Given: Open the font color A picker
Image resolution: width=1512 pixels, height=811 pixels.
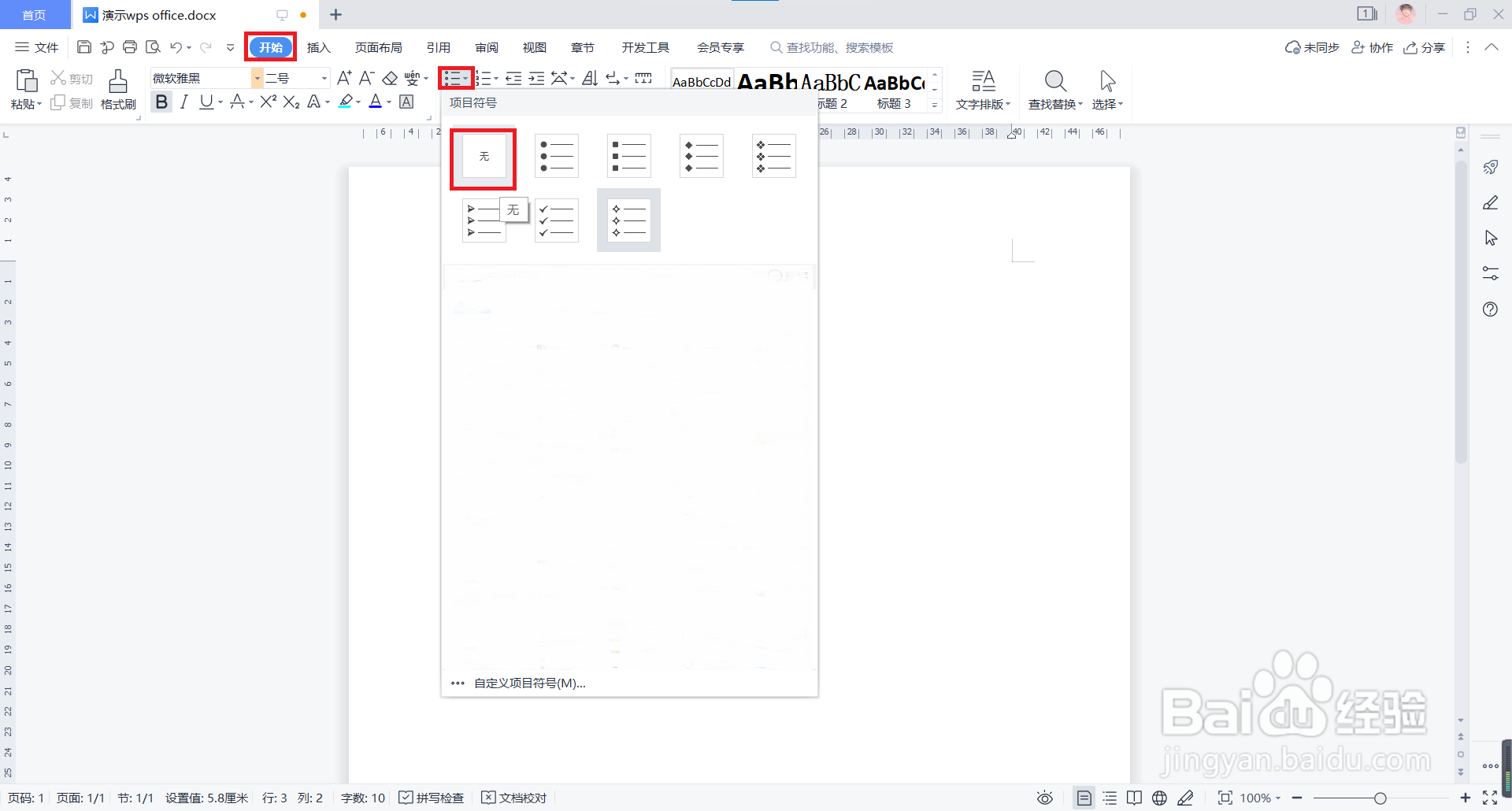Looking at the screenshot, I should pyautogui.click(x=389, y=102).
